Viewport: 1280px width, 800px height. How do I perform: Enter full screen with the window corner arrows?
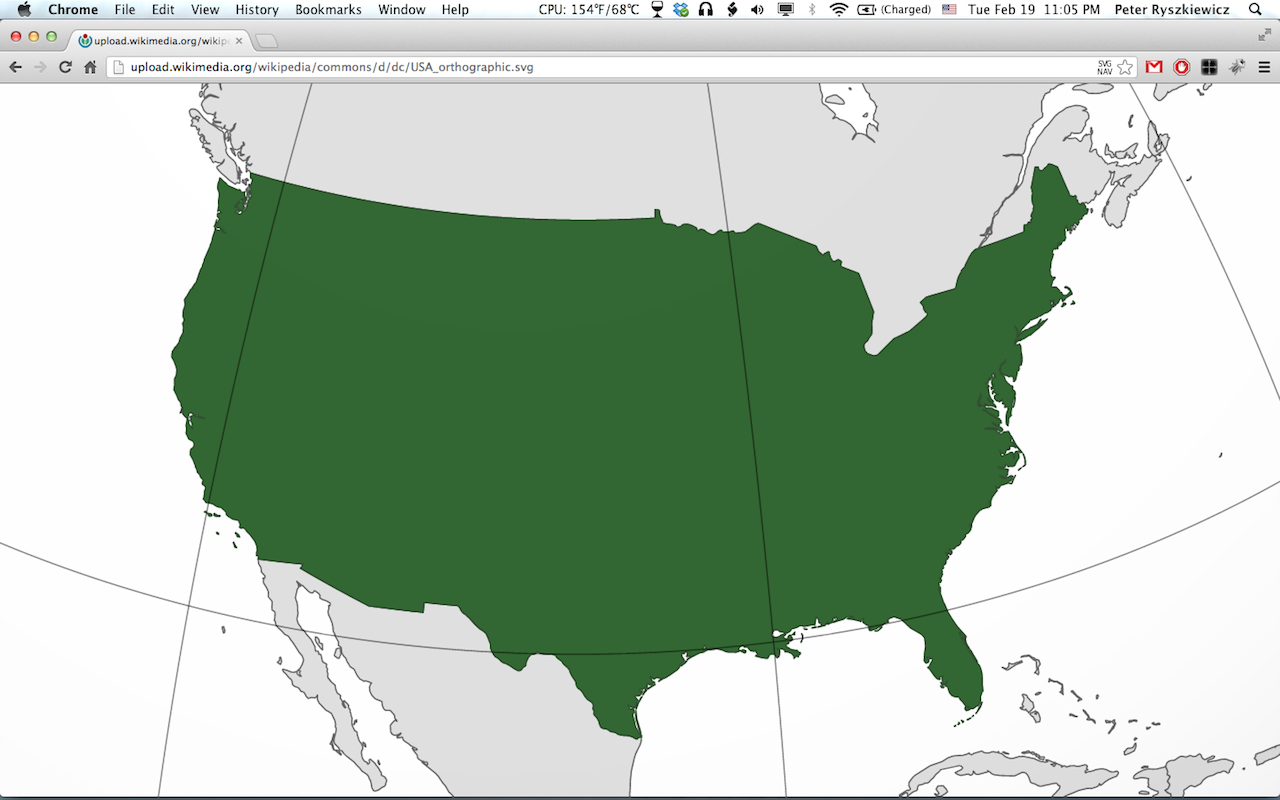tap(1265, 35)
